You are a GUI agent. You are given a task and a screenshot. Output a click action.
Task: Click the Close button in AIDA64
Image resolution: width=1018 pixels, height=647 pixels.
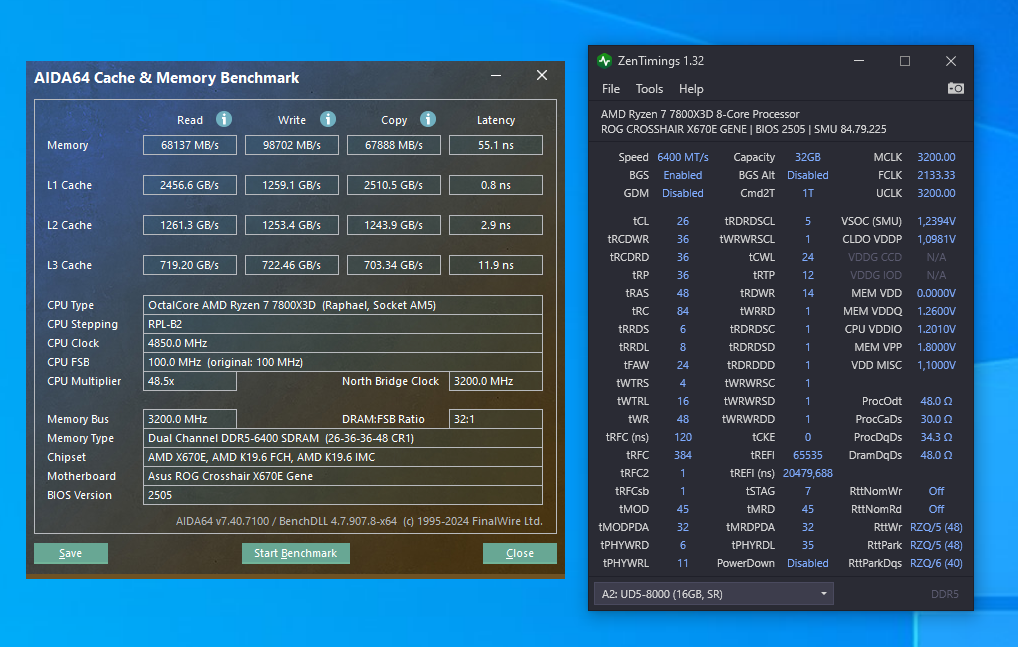(519, 553)
